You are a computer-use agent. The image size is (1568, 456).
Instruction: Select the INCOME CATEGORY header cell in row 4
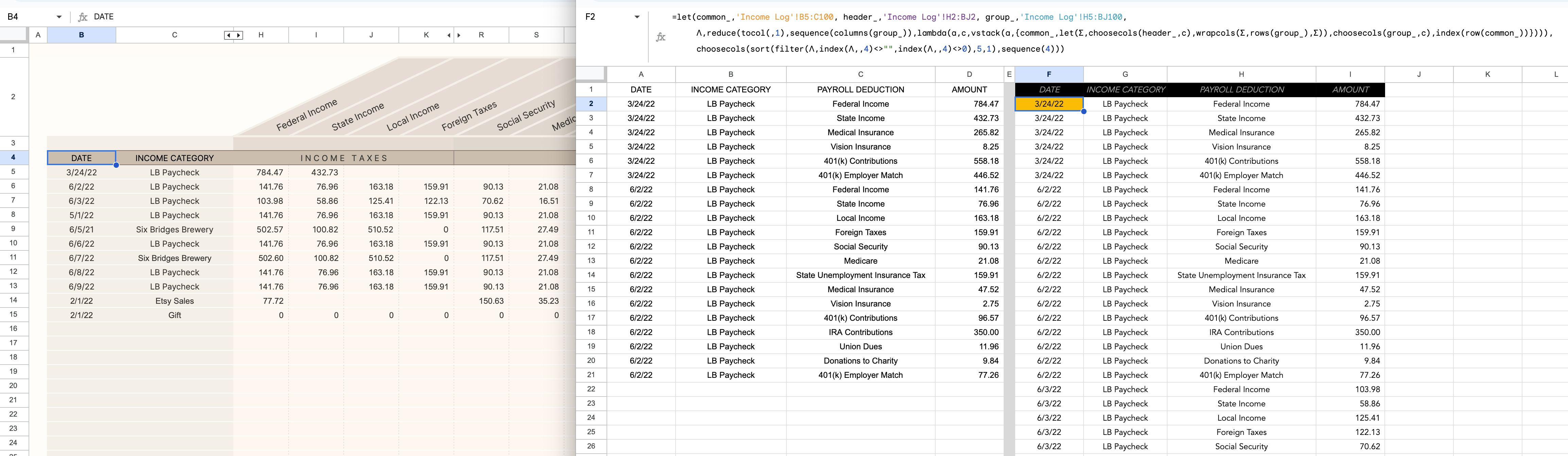coord(174,158)
